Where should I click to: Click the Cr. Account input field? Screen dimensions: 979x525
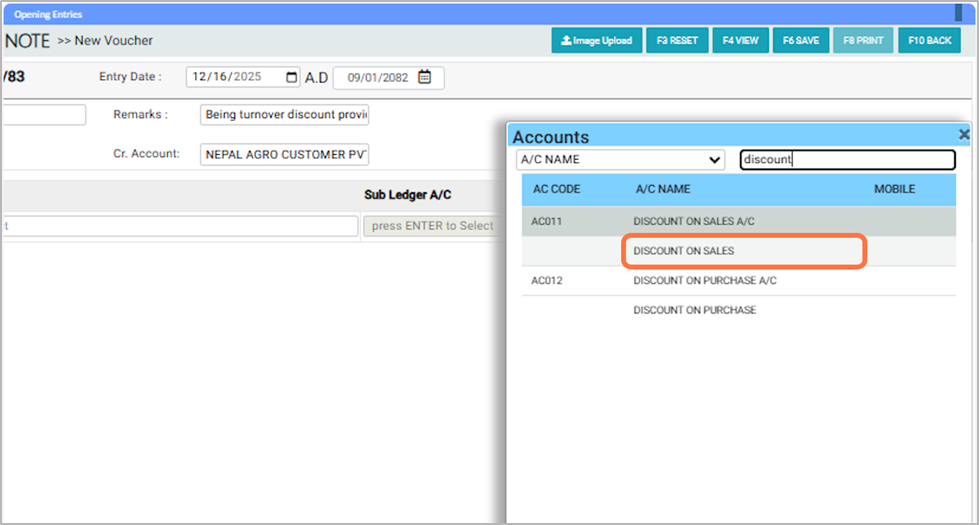click(284, 155)
